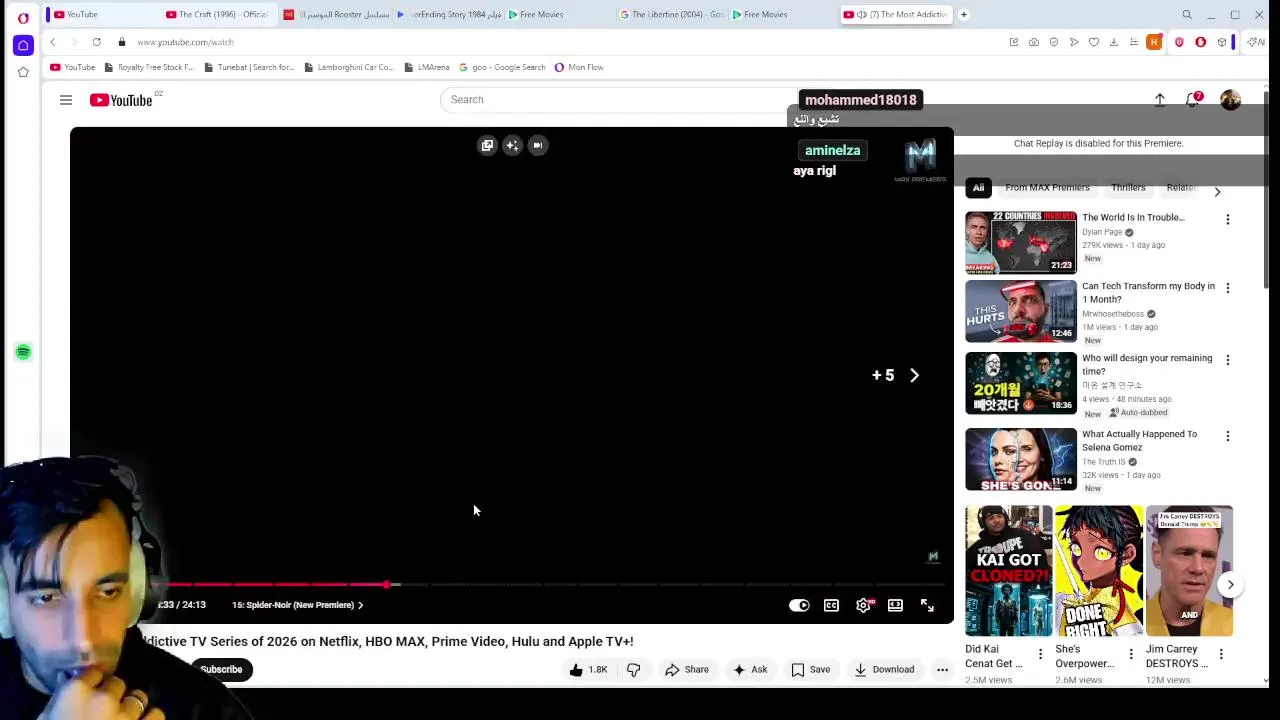Download the video with Download button
This screenshot has height=720, width=1280.
884,670
